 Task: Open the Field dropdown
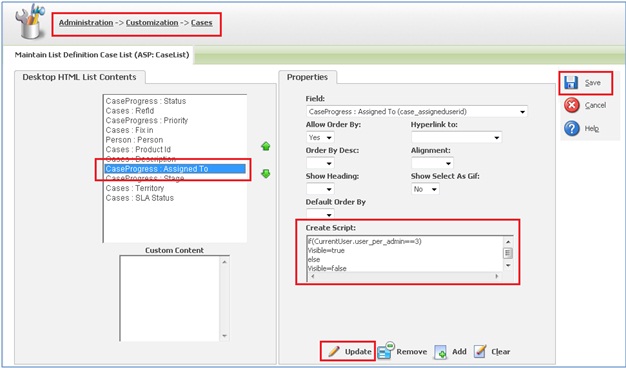point(416,112)
